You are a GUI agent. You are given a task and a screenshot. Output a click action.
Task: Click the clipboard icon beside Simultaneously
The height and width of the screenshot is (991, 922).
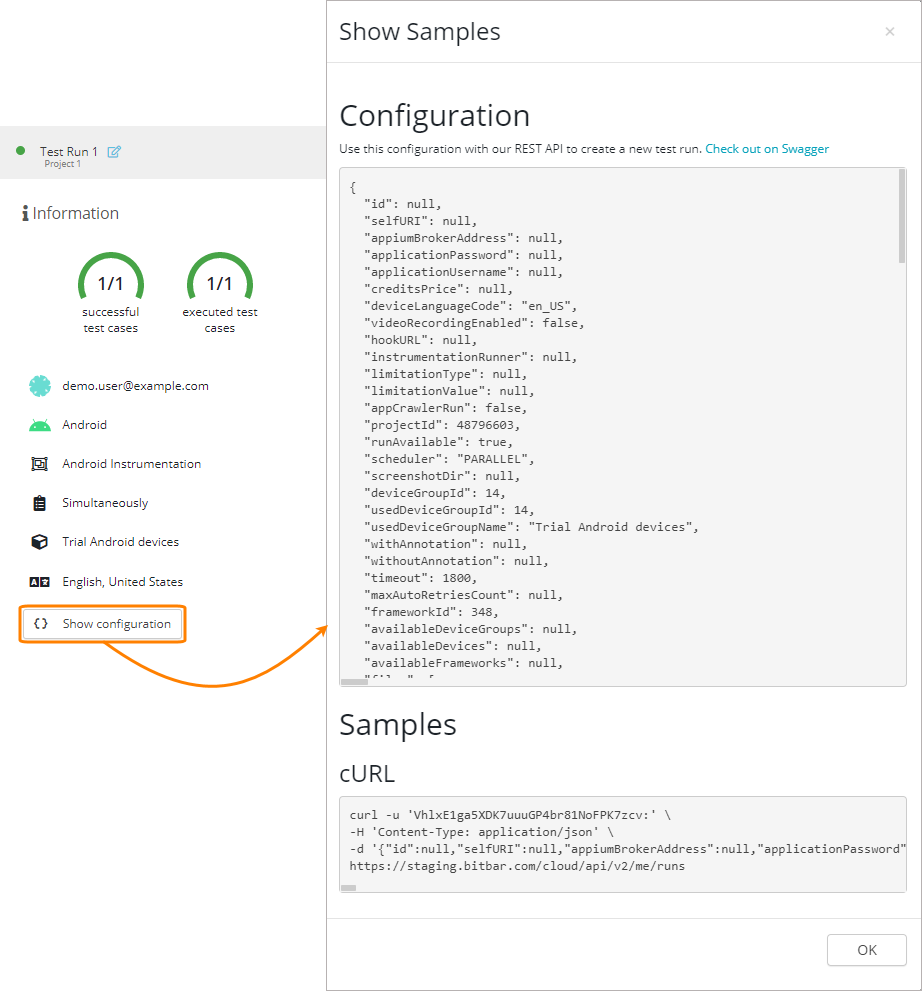point(40,503)
